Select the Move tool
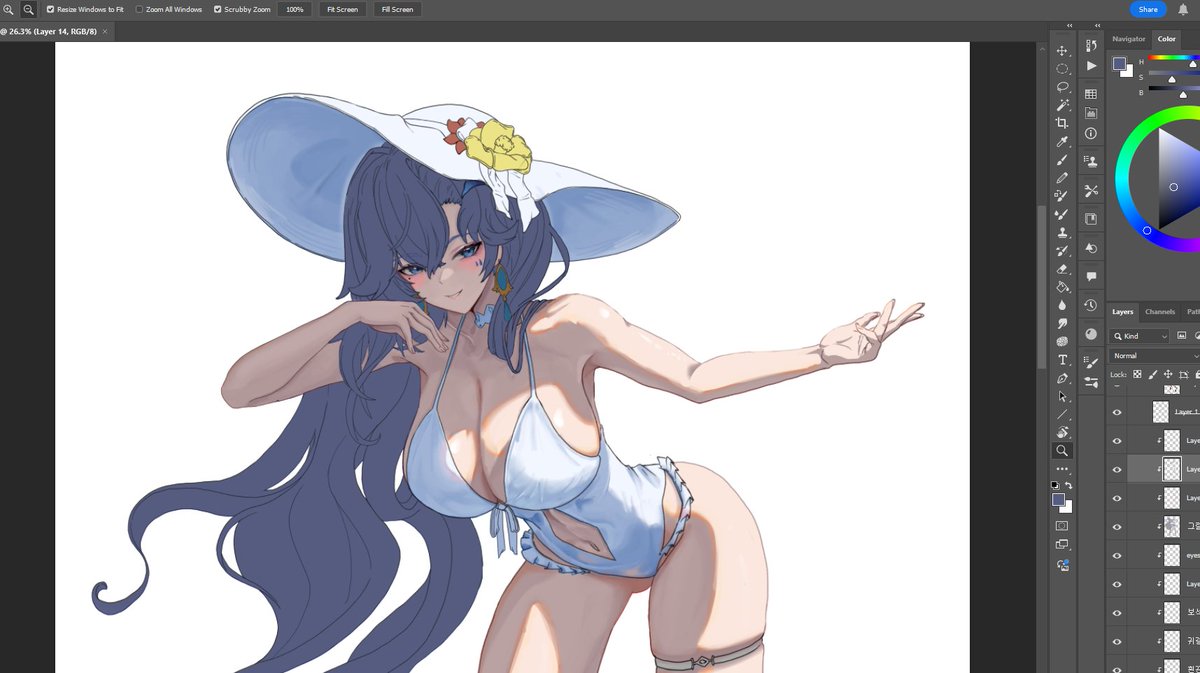Viewport: 1200px width, 673px height. pos(1062,50)
